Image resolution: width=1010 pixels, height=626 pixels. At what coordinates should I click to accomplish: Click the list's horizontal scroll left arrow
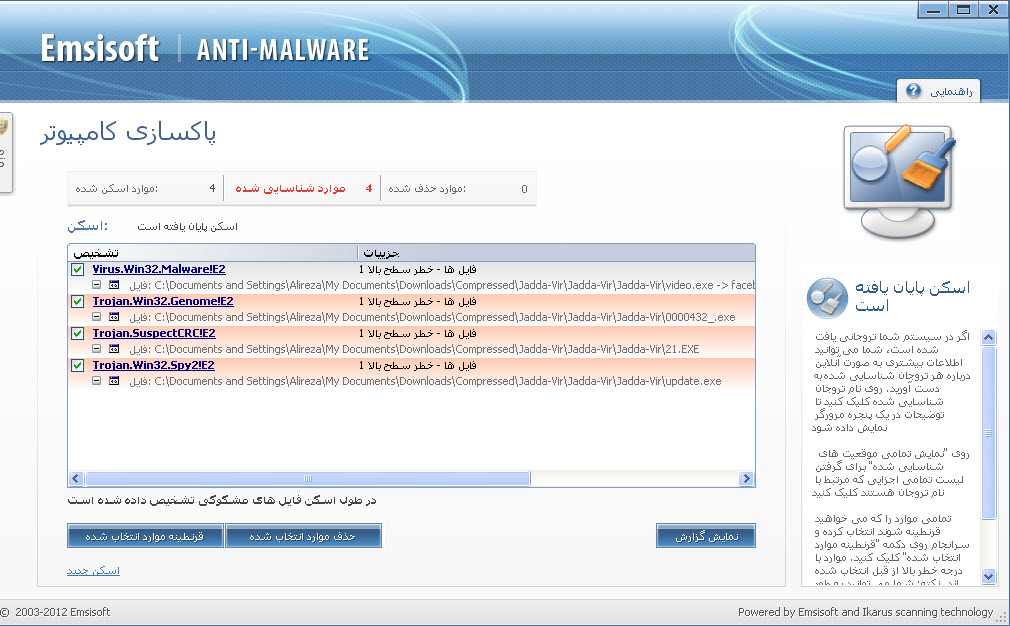pos(75,479)
